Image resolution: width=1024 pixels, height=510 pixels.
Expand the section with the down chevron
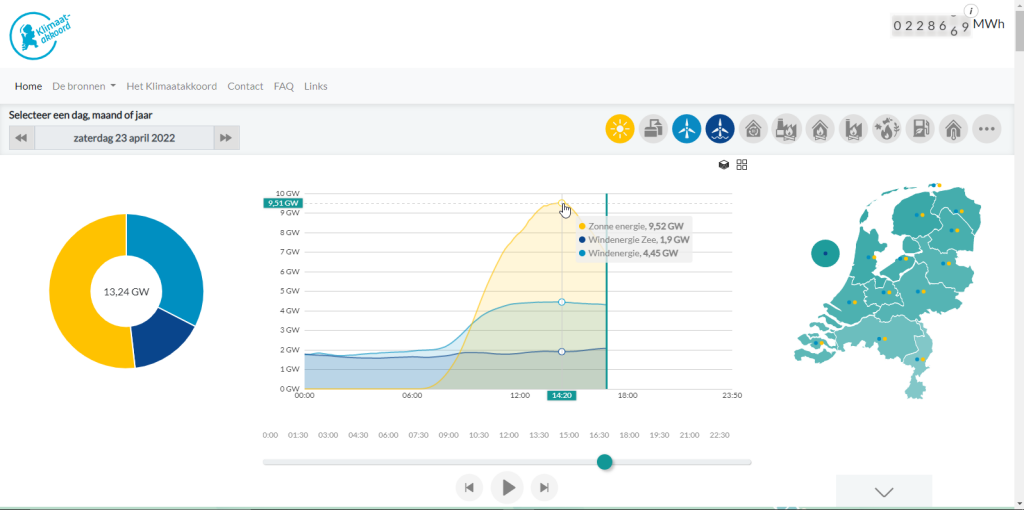pos(884,492)
